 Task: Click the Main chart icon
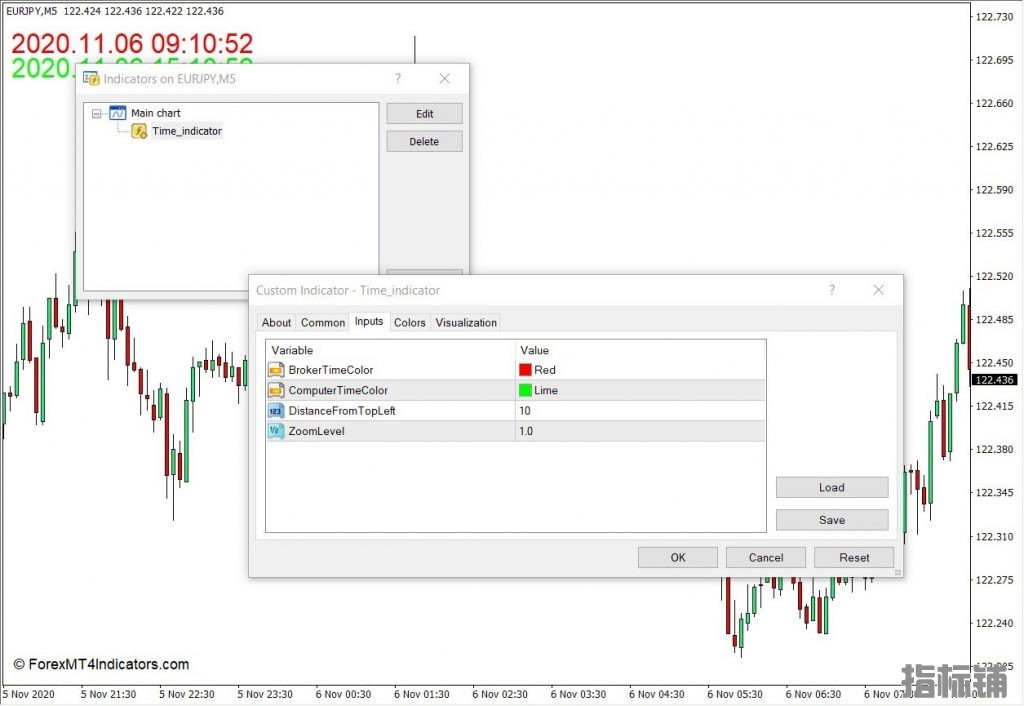pos(118,113)
